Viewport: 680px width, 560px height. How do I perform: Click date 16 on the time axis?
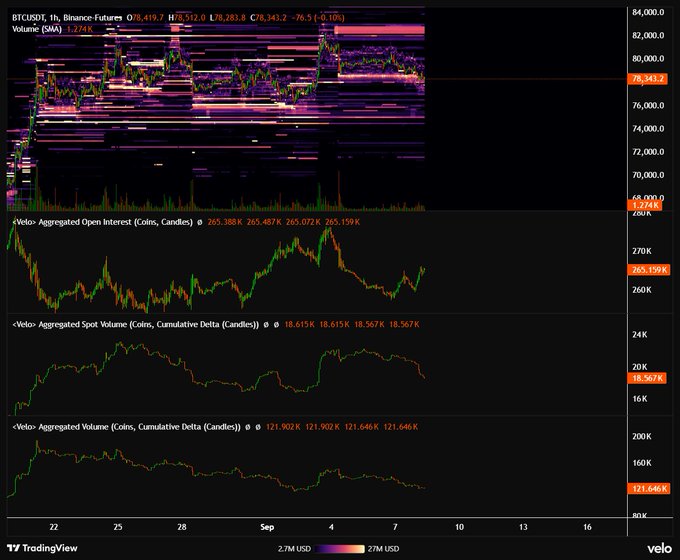(587, 527)
